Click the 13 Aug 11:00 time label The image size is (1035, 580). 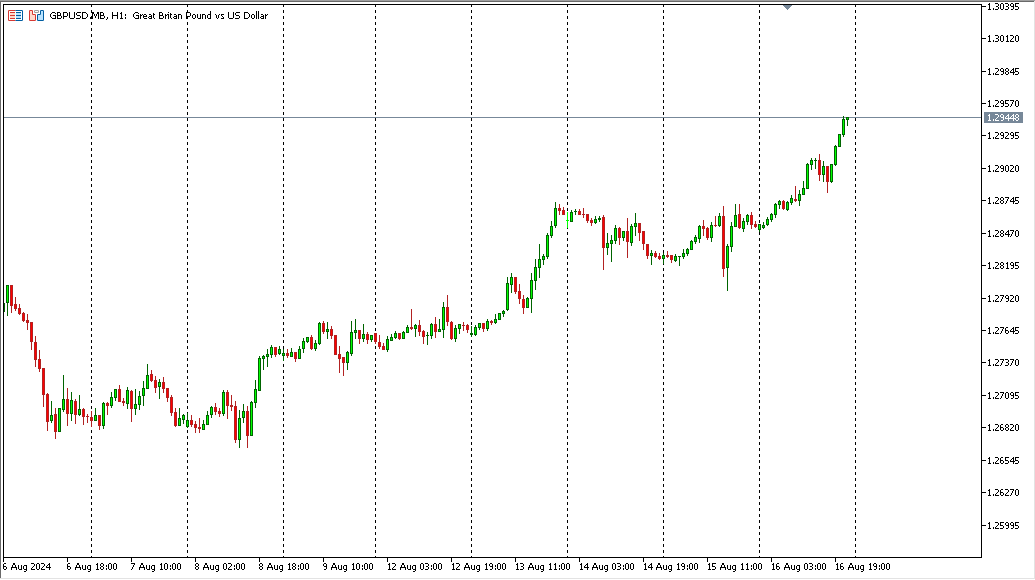(x=543, y=567)
